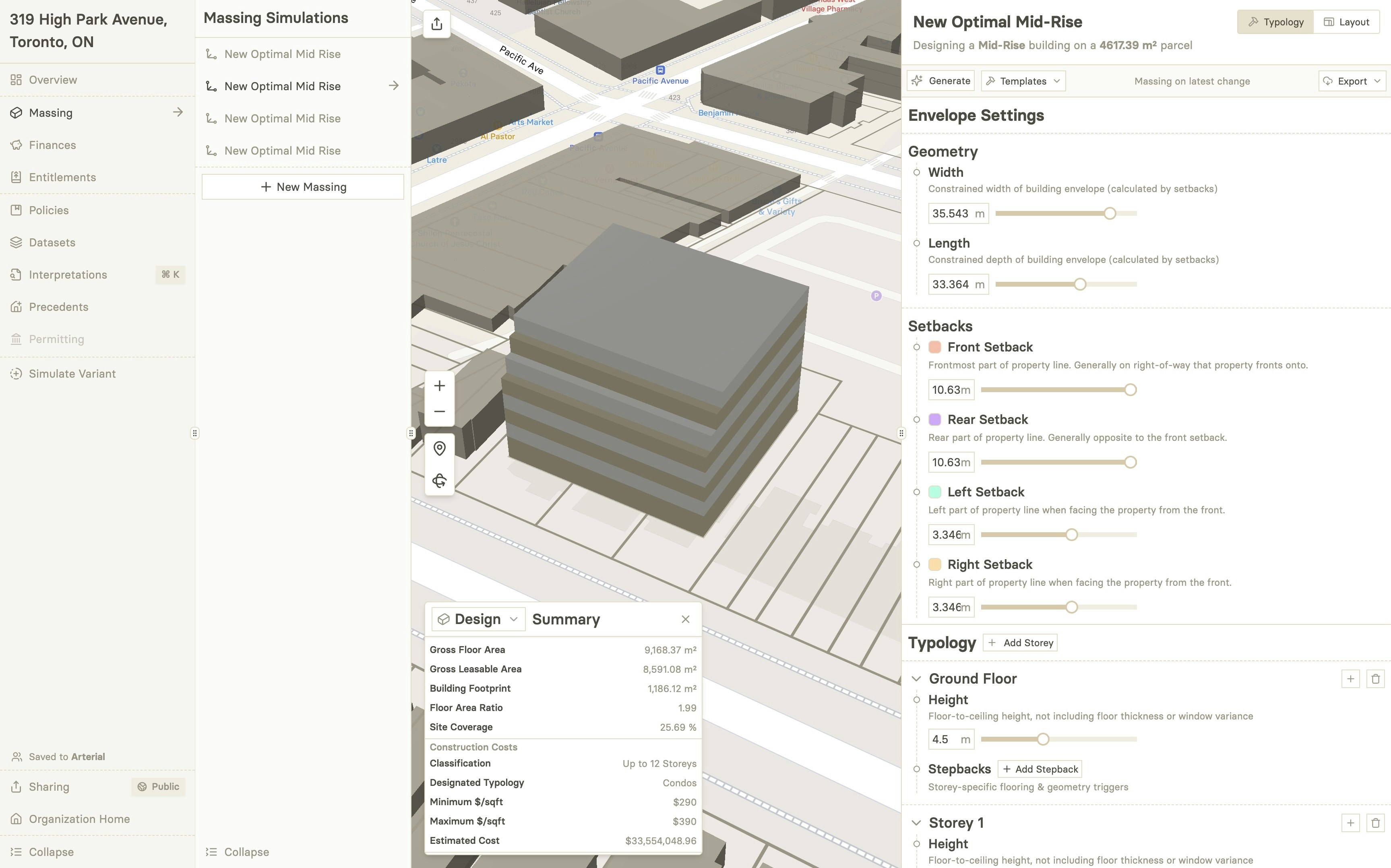1391x868 pixels.
Task: Click the Left Setback slider handle
Action: click(1071, 535)
